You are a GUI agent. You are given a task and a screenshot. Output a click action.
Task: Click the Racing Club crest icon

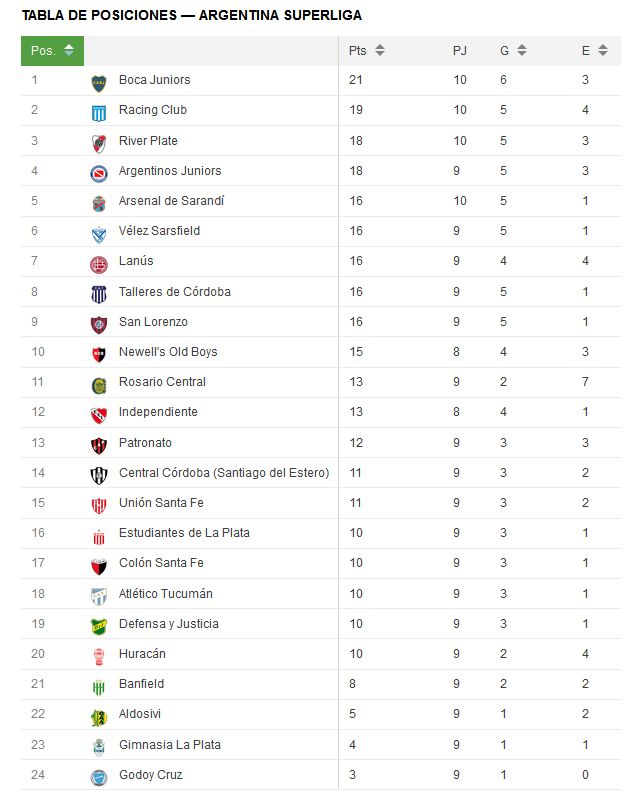pos(99,114)
